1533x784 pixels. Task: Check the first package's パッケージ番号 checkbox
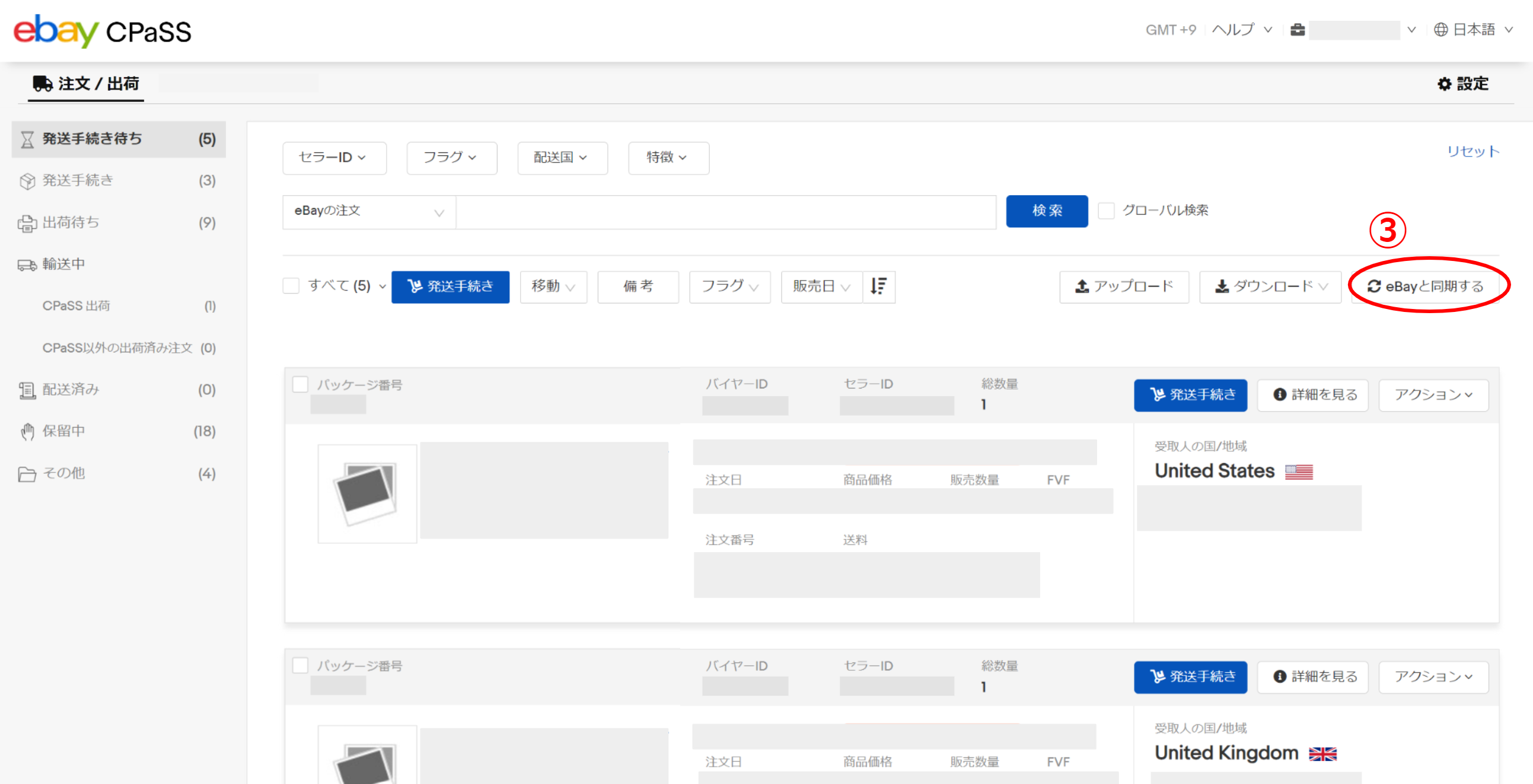click(301, 384)
